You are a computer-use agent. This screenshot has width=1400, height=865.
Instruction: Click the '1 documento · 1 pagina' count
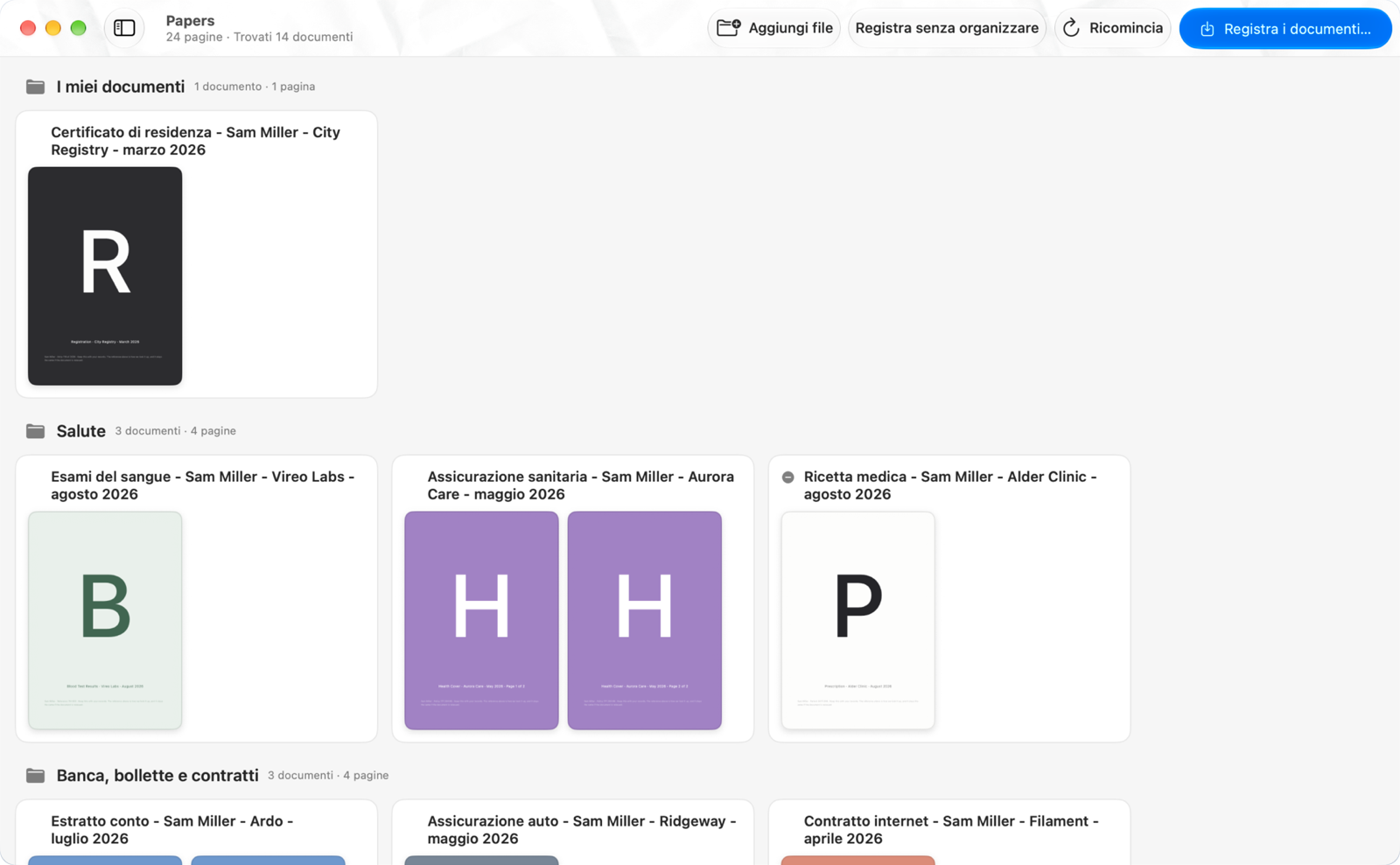(255, 87)
